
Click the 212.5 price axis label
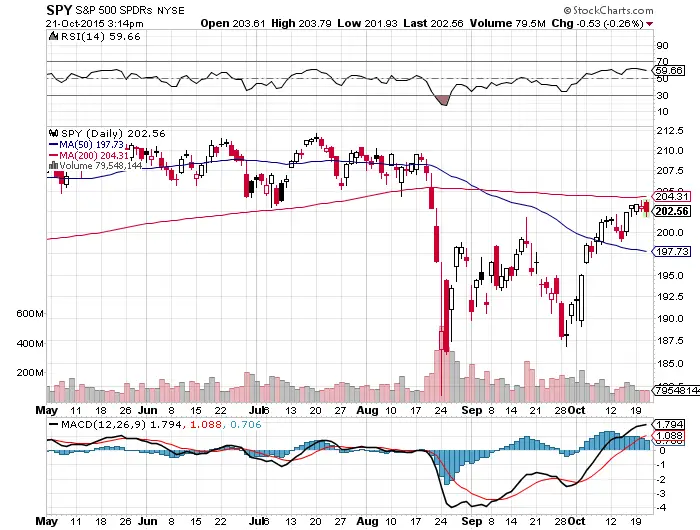(670, 131)
